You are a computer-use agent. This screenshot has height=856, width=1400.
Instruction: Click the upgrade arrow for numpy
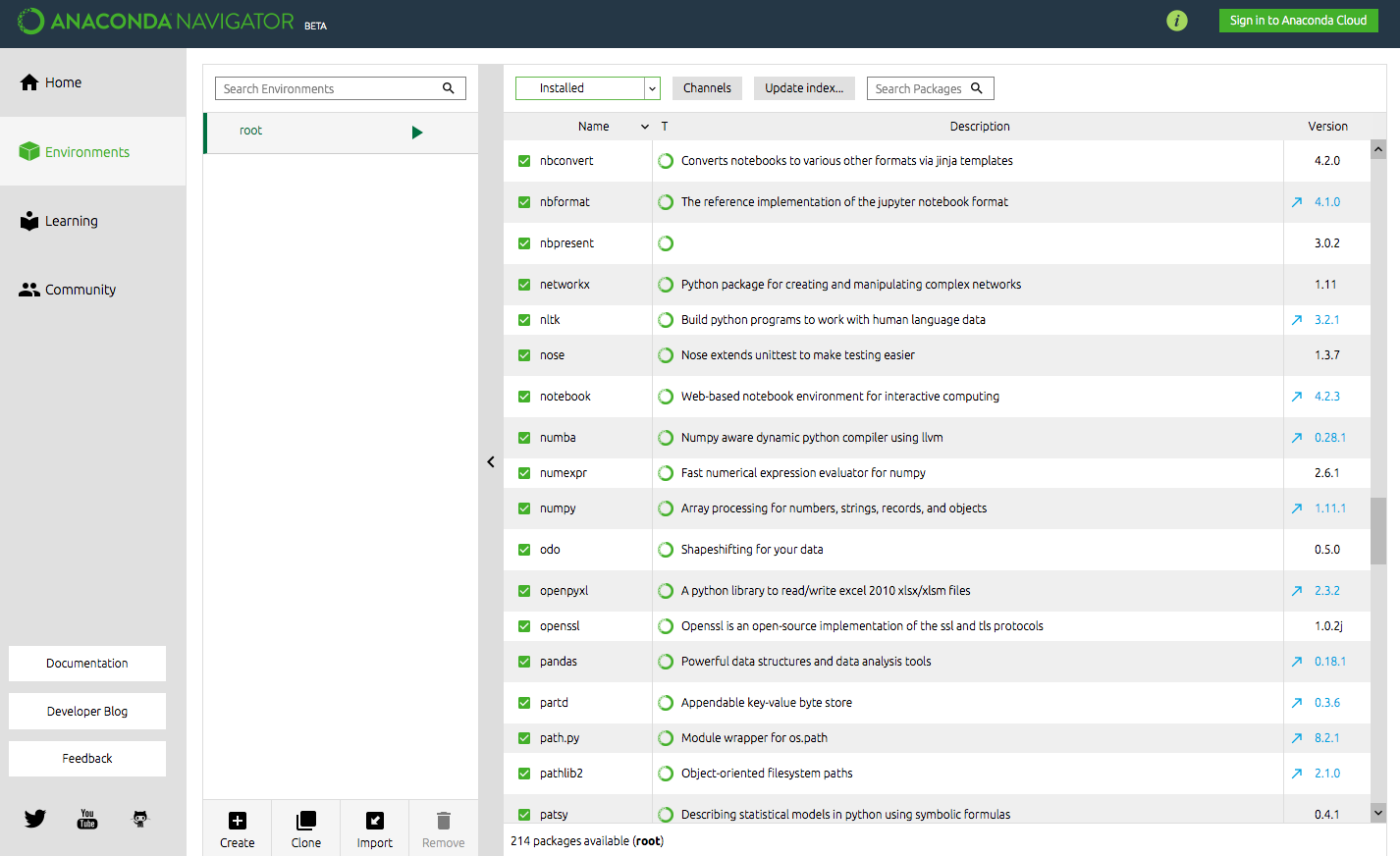pos(1297,508)
